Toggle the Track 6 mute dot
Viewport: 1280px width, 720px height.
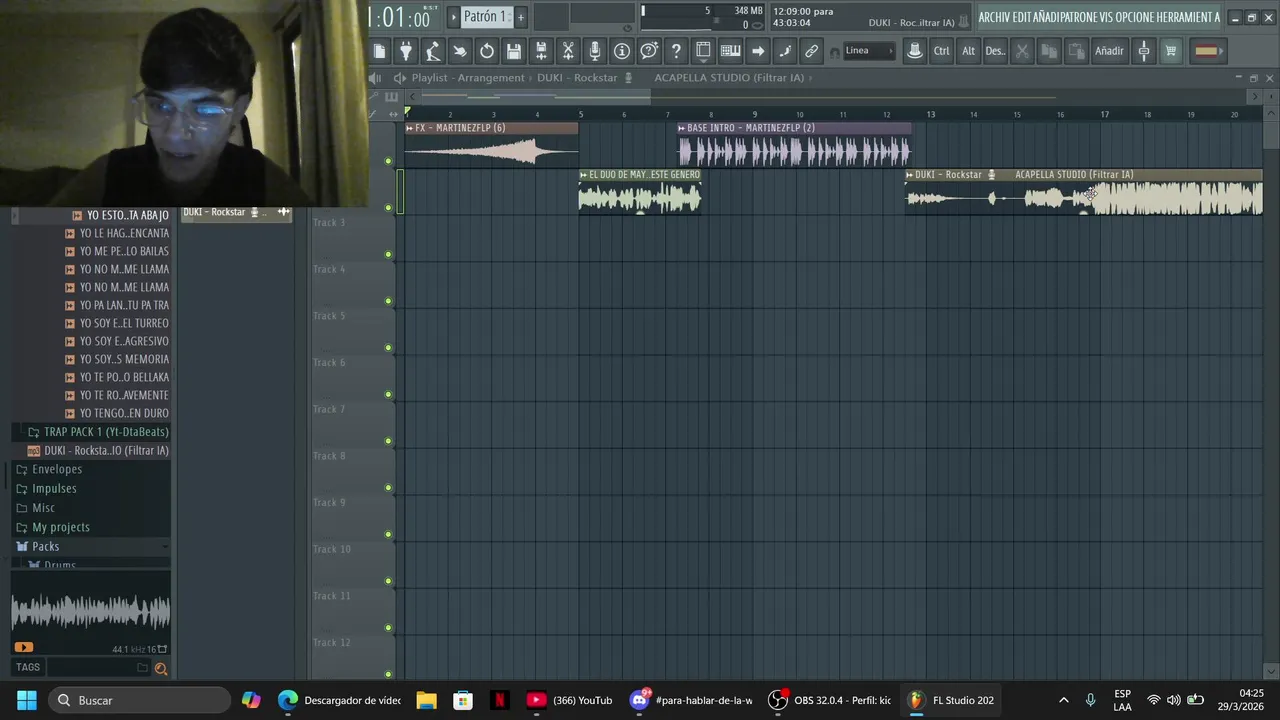click(388, 394)
